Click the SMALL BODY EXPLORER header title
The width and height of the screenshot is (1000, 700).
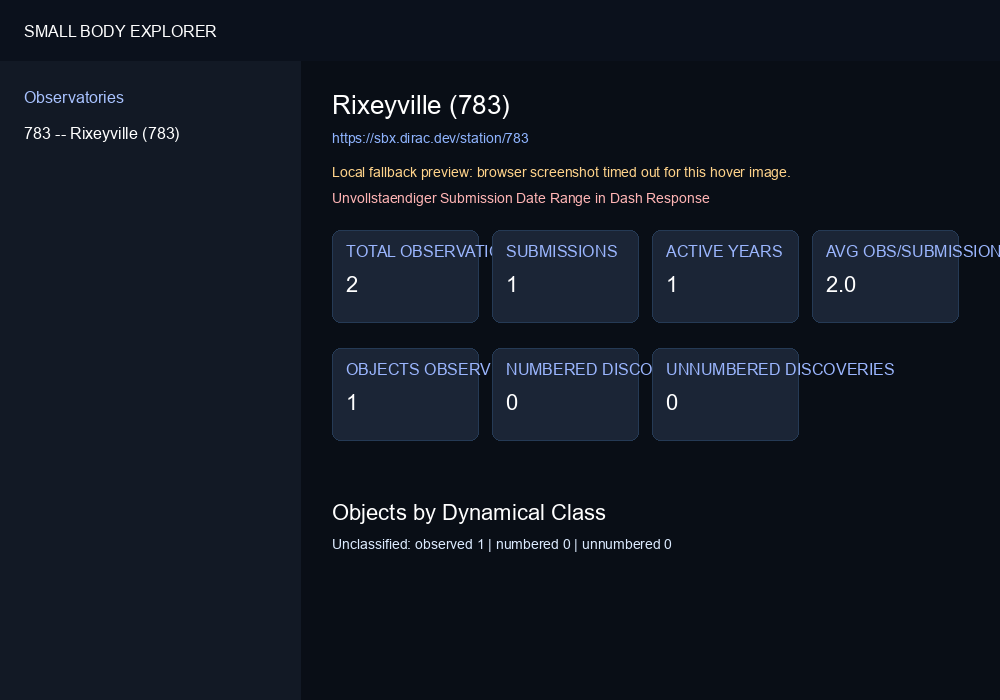(x=120, y=31)
